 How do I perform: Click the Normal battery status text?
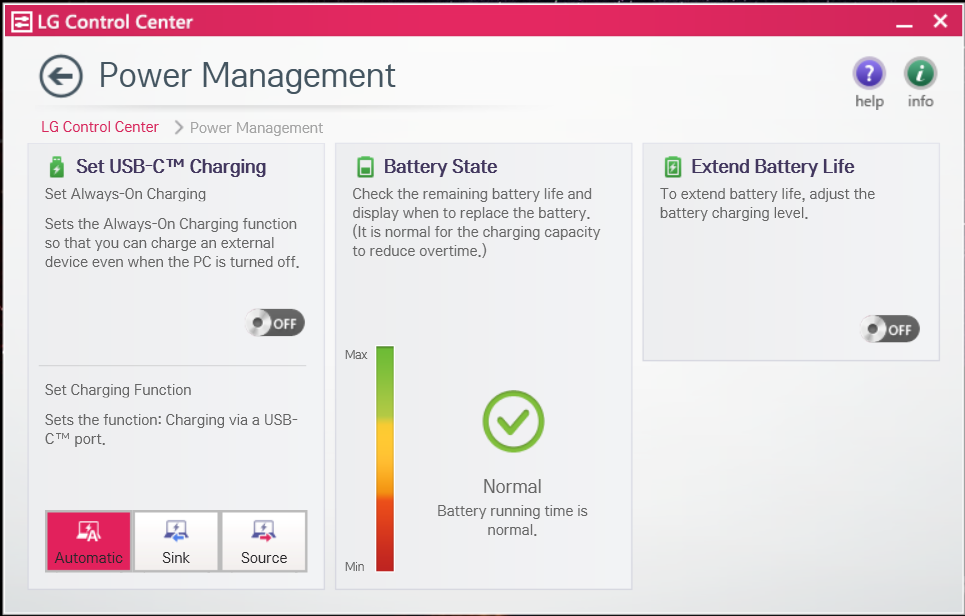pyautogui.click(x=512, y=486)
